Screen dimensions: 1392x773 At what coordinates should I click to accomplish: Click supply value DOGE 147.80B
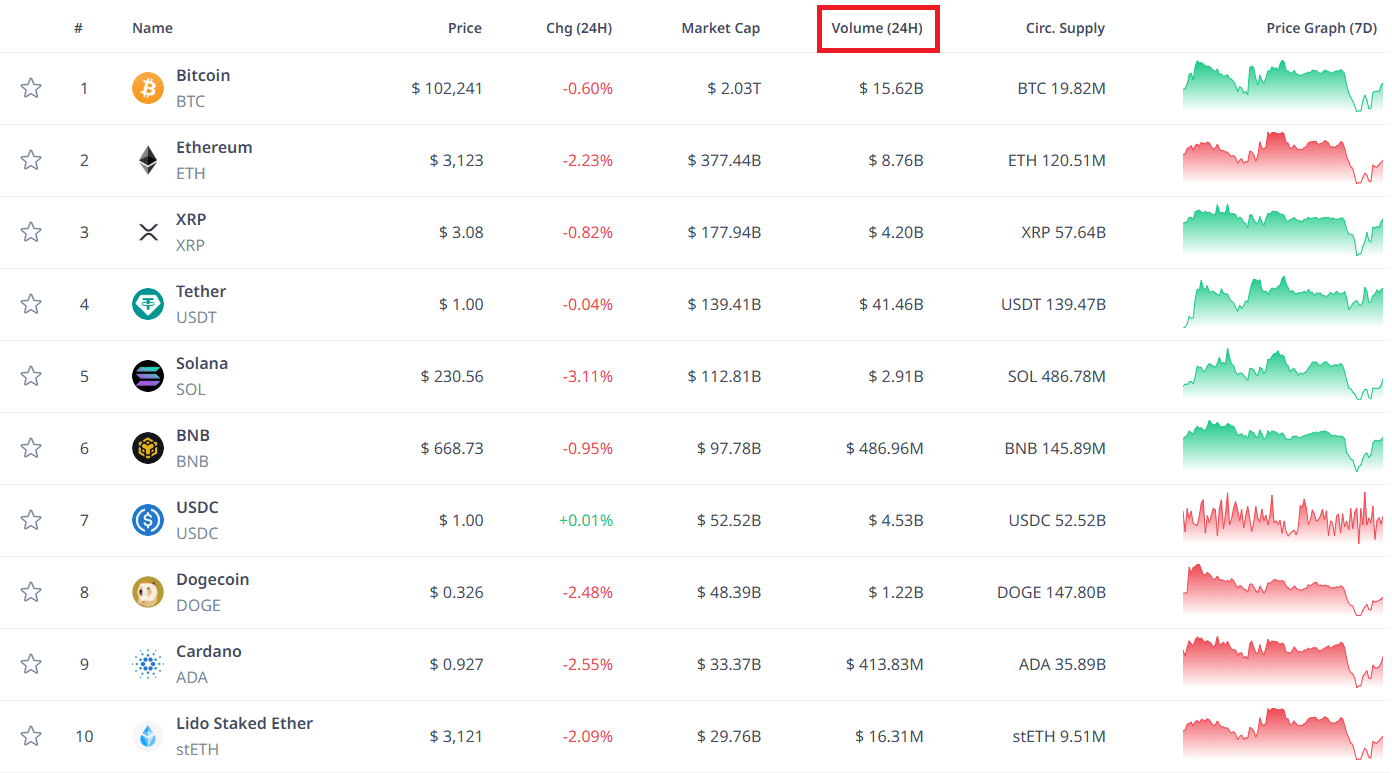[1051, 592]
